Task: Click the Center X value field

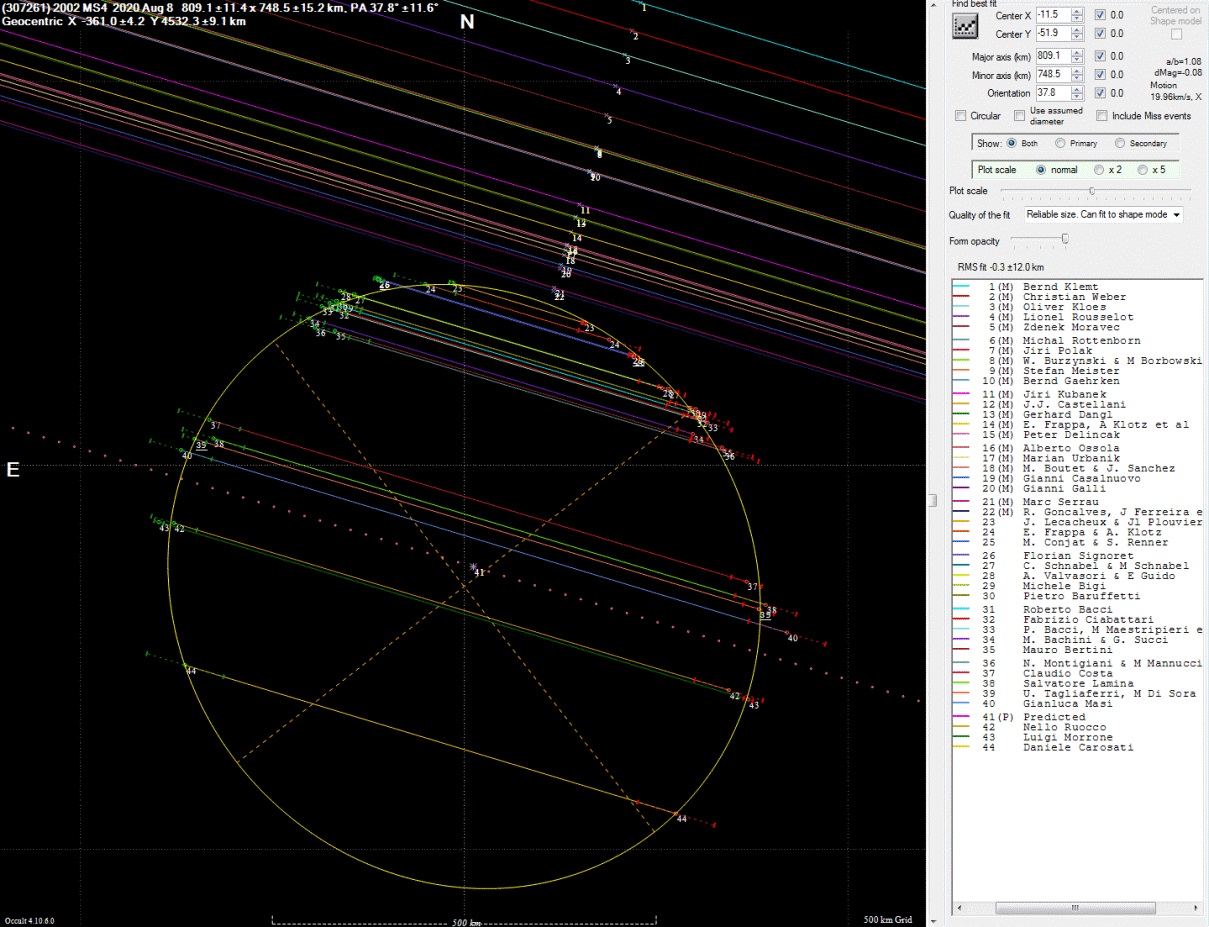Action: point(1052,15)
